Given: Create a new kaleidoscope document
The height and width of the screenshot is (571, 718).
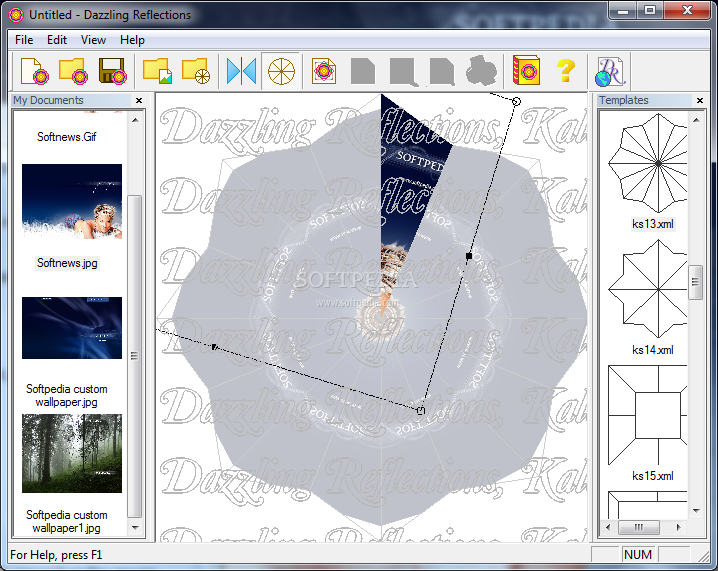Looking at the screenshot, I should 35,71.
